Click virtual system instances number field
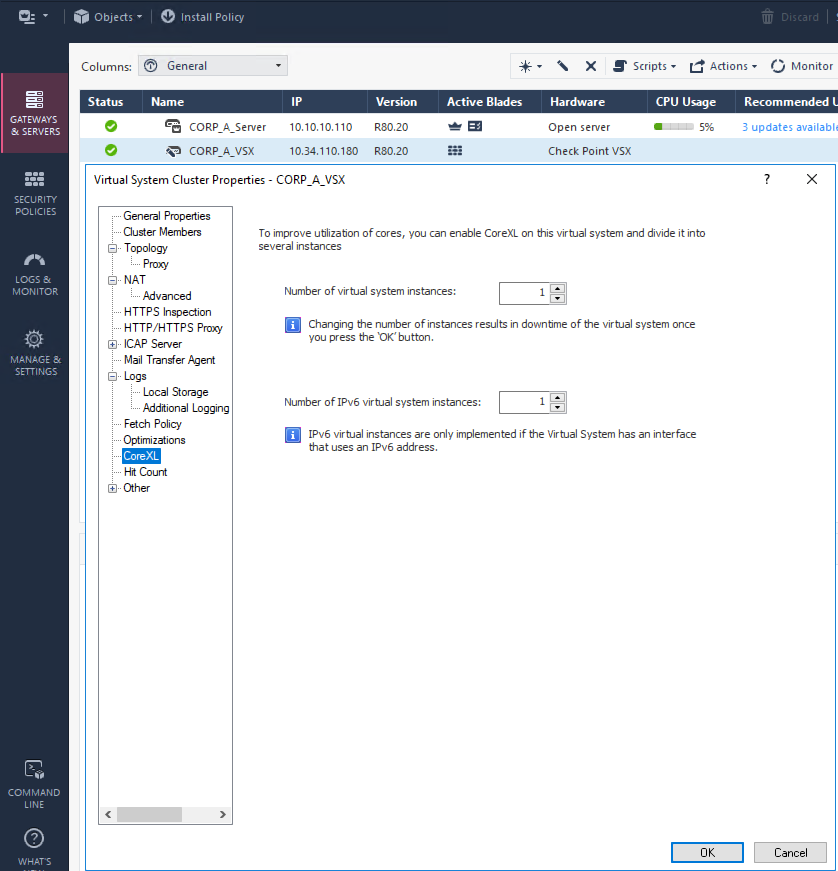Screen dimensions: 838x871 pos(524,293)
